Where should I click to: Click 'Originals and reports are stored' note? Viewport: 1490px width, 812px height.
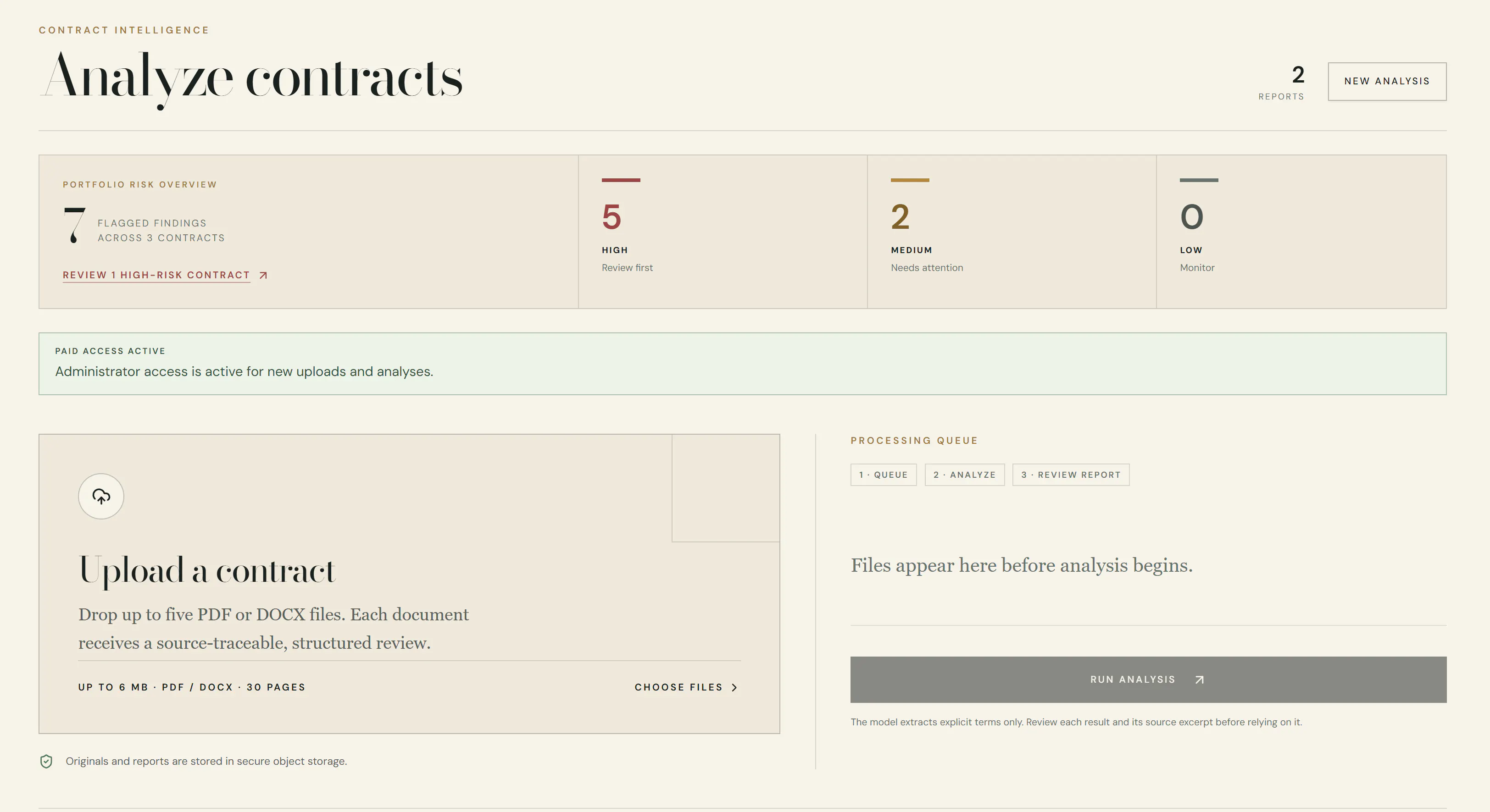pyautogui.click(x=206, y=761)
